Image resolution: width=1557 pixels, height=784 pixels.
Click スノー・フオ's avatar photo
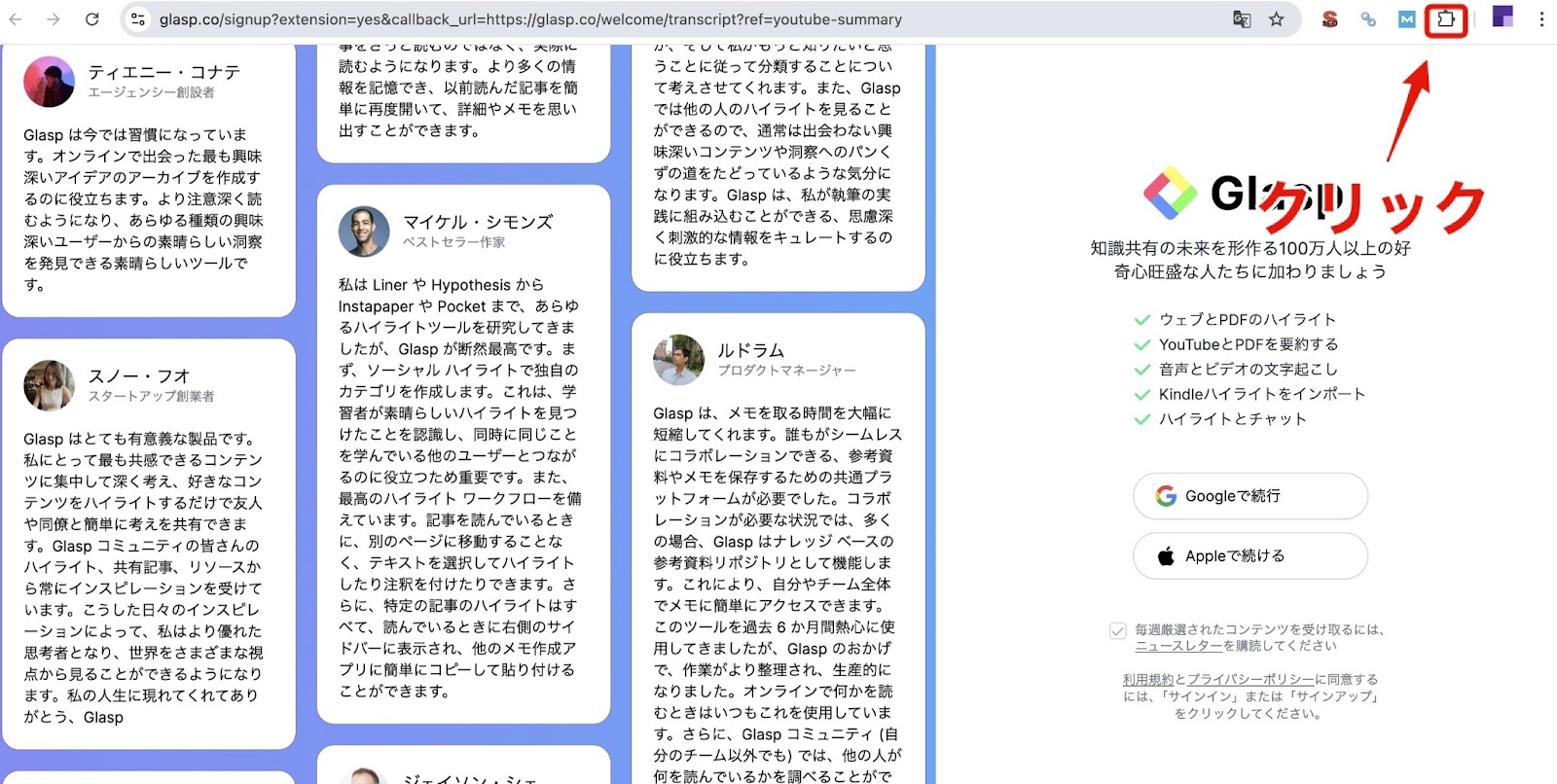tap(50, 385)
